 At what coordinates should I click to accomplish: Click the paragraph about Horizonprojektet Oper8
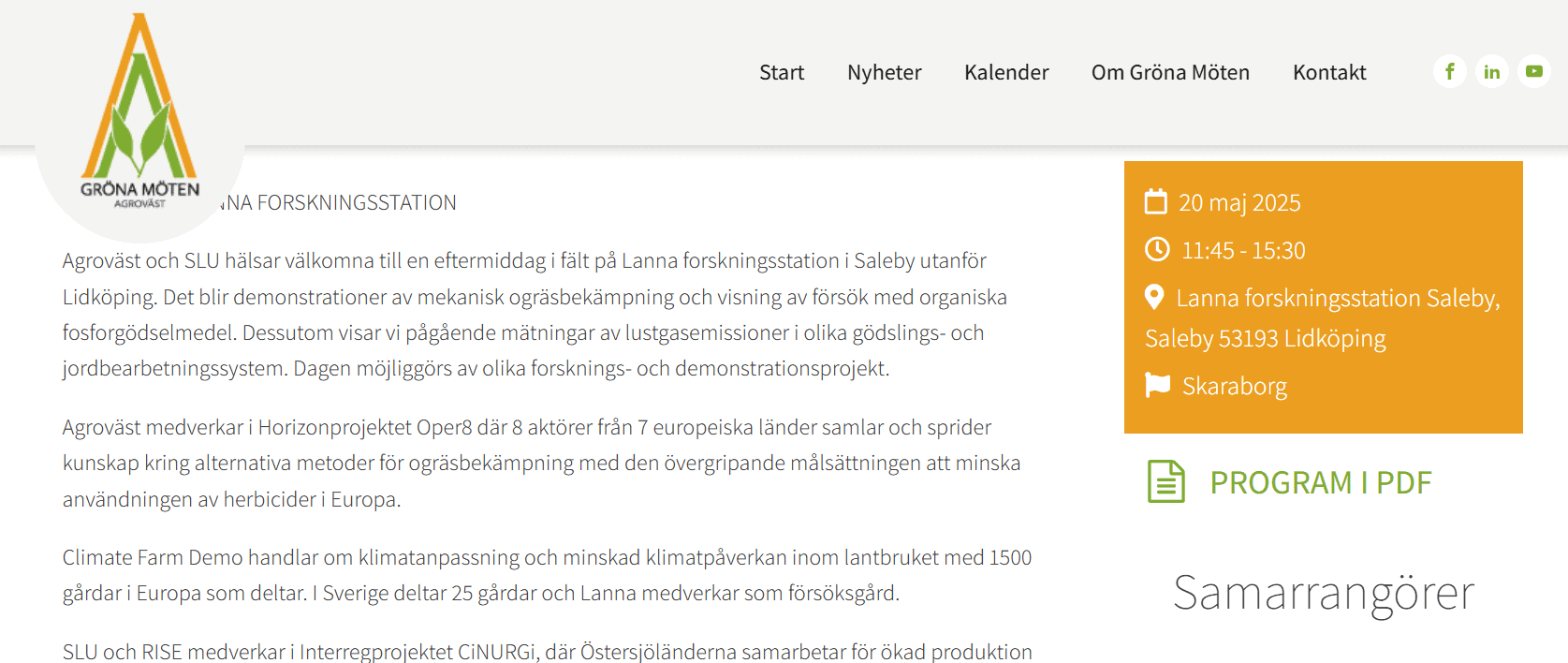542,463
